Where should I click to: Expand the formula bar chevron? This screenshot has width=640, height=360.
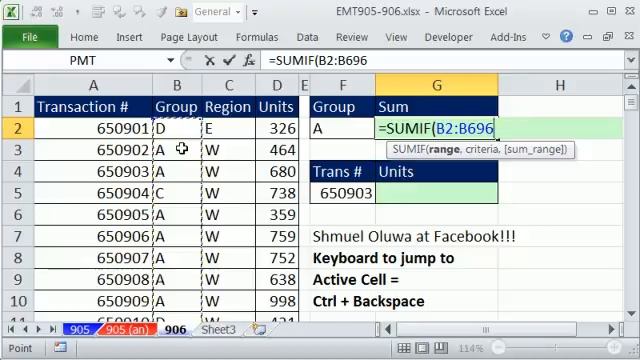(631, 60)
